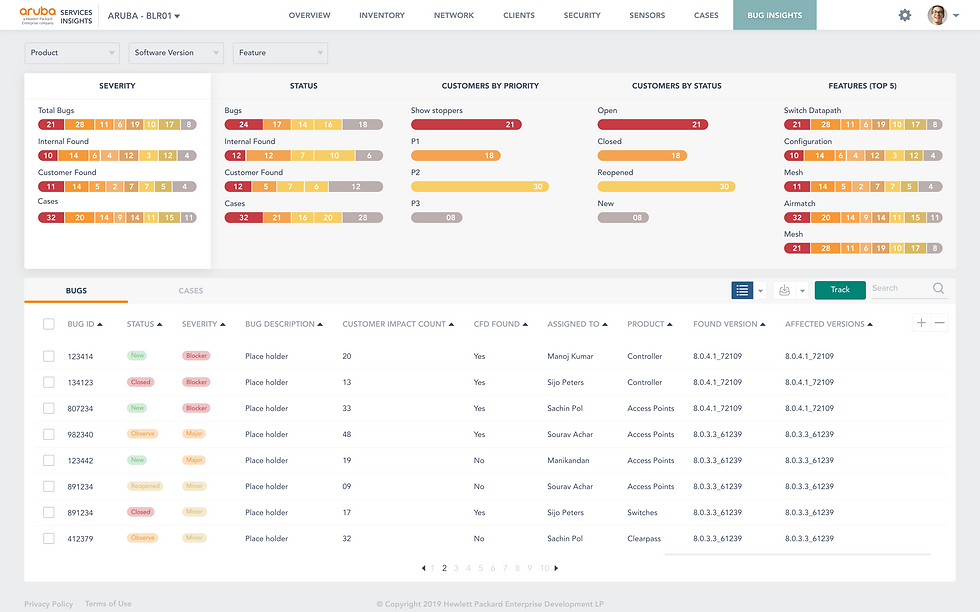The image size is (980, 612).
Task: Check the box for bug 123414
Action: (x=49, y=356)
